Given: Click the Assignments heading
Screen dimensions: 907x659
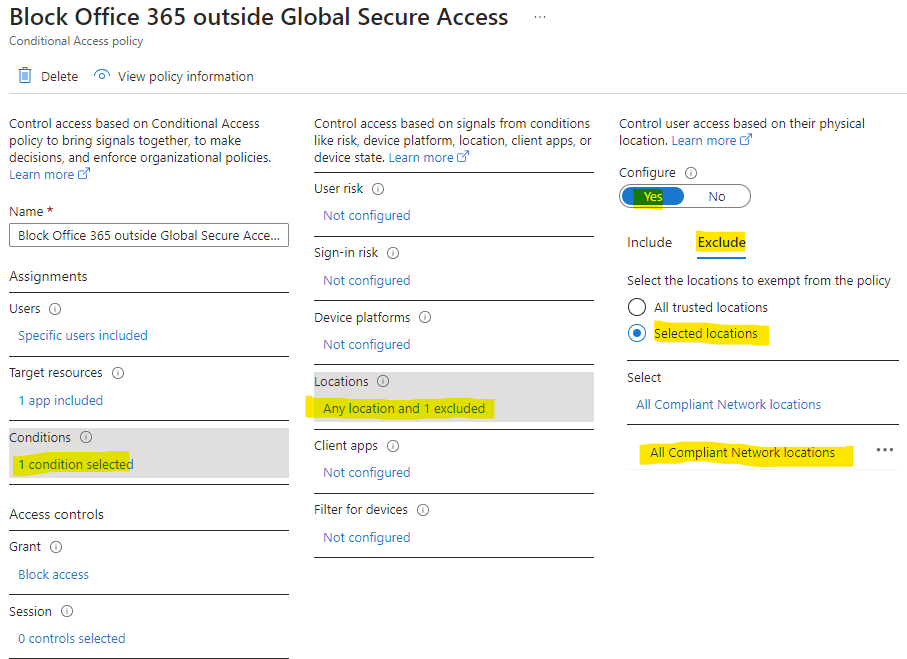Looking at the screenshot, I should (48, 277).
